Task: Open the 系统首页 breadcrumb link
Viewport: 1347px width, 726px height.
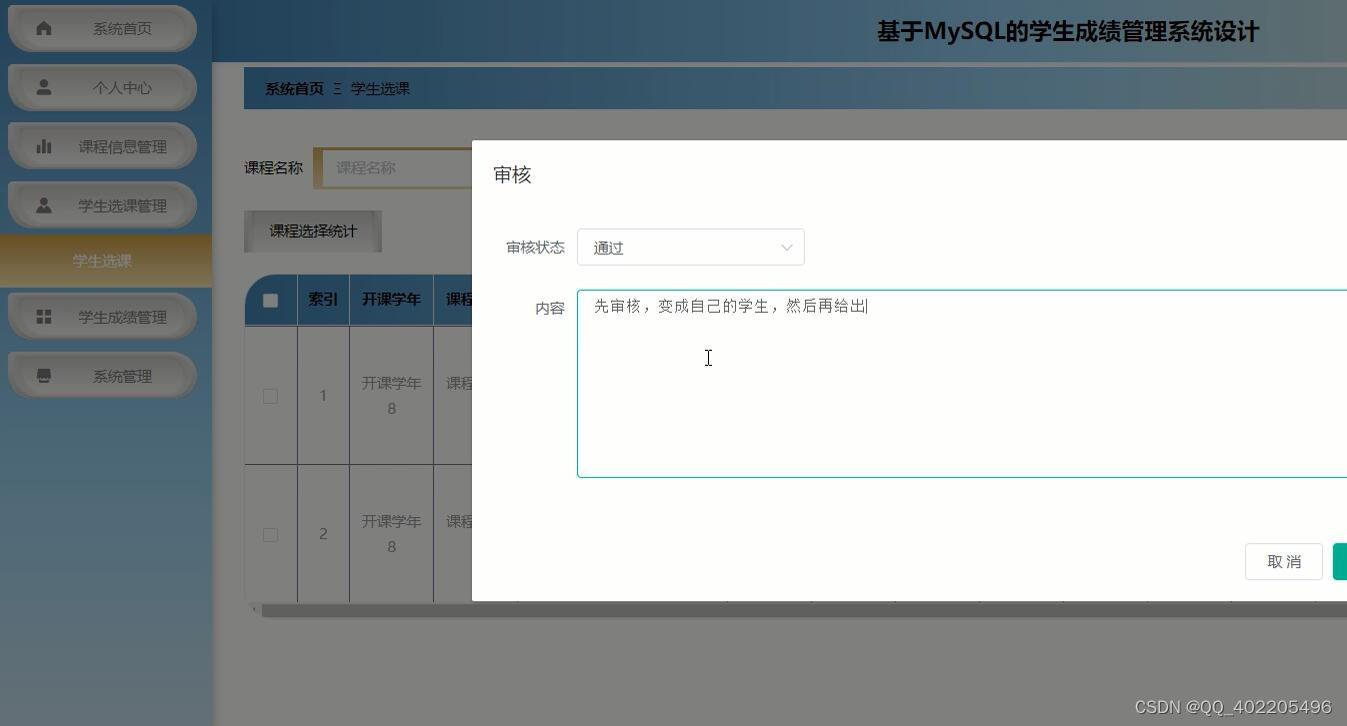Action: (292, 88)
